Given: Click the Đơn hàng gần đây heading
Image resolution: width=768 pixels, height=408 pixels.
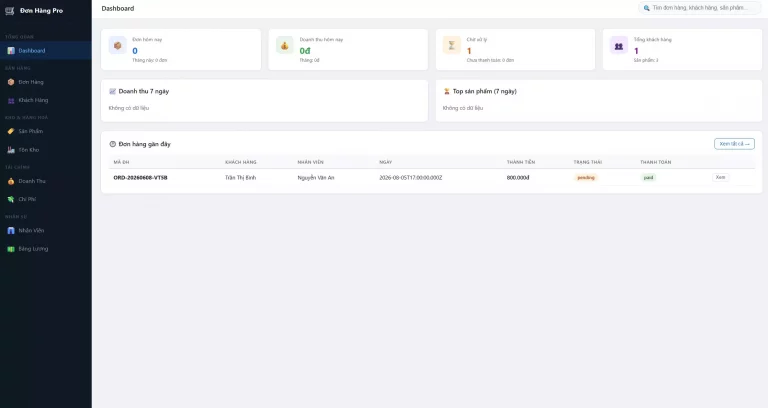Looking at the screenshot, I should pos(144,144).
